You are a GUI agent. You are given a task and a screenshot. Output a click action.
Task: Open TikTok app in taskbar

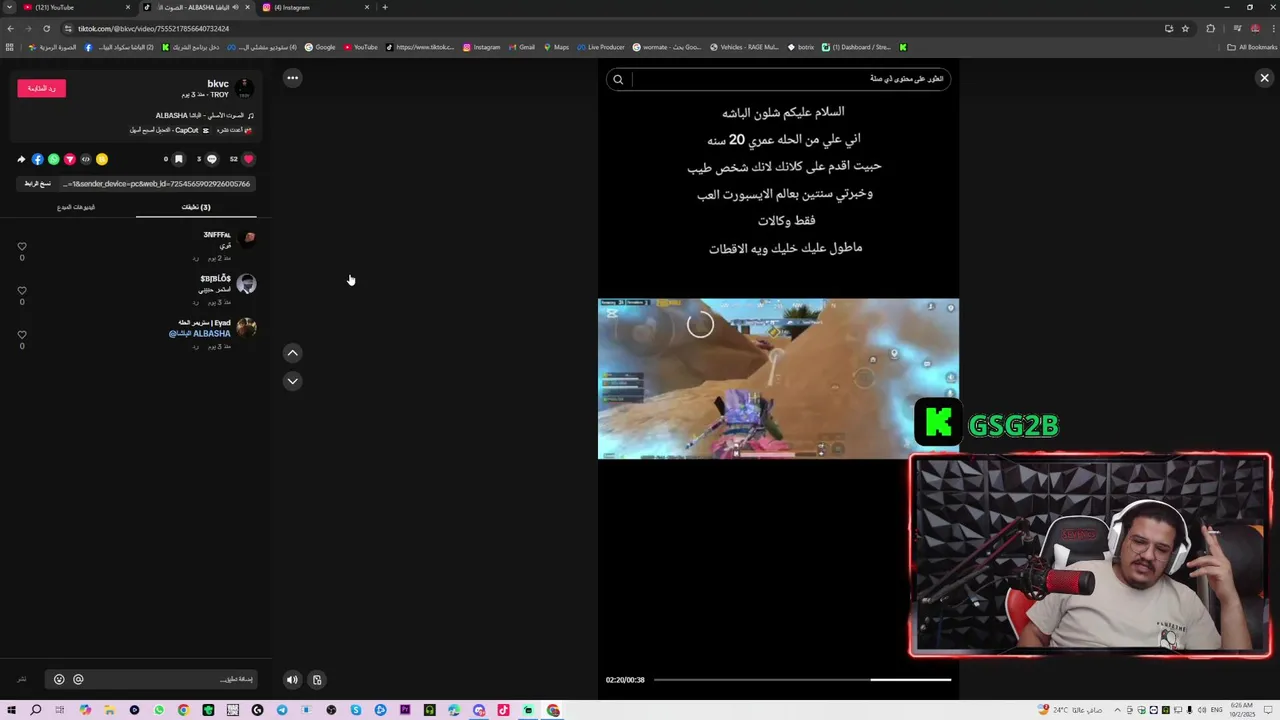coord(503,710)
